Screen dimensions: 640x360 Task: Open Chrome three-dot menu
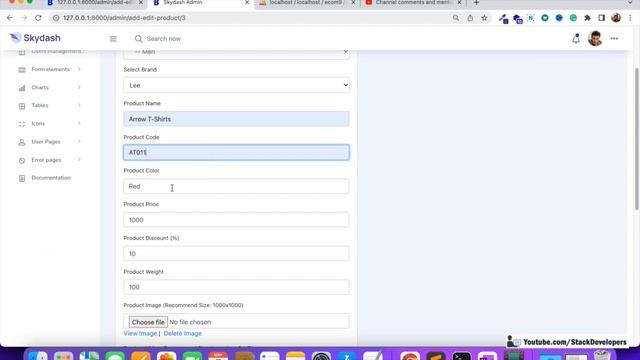pos(630,18)
